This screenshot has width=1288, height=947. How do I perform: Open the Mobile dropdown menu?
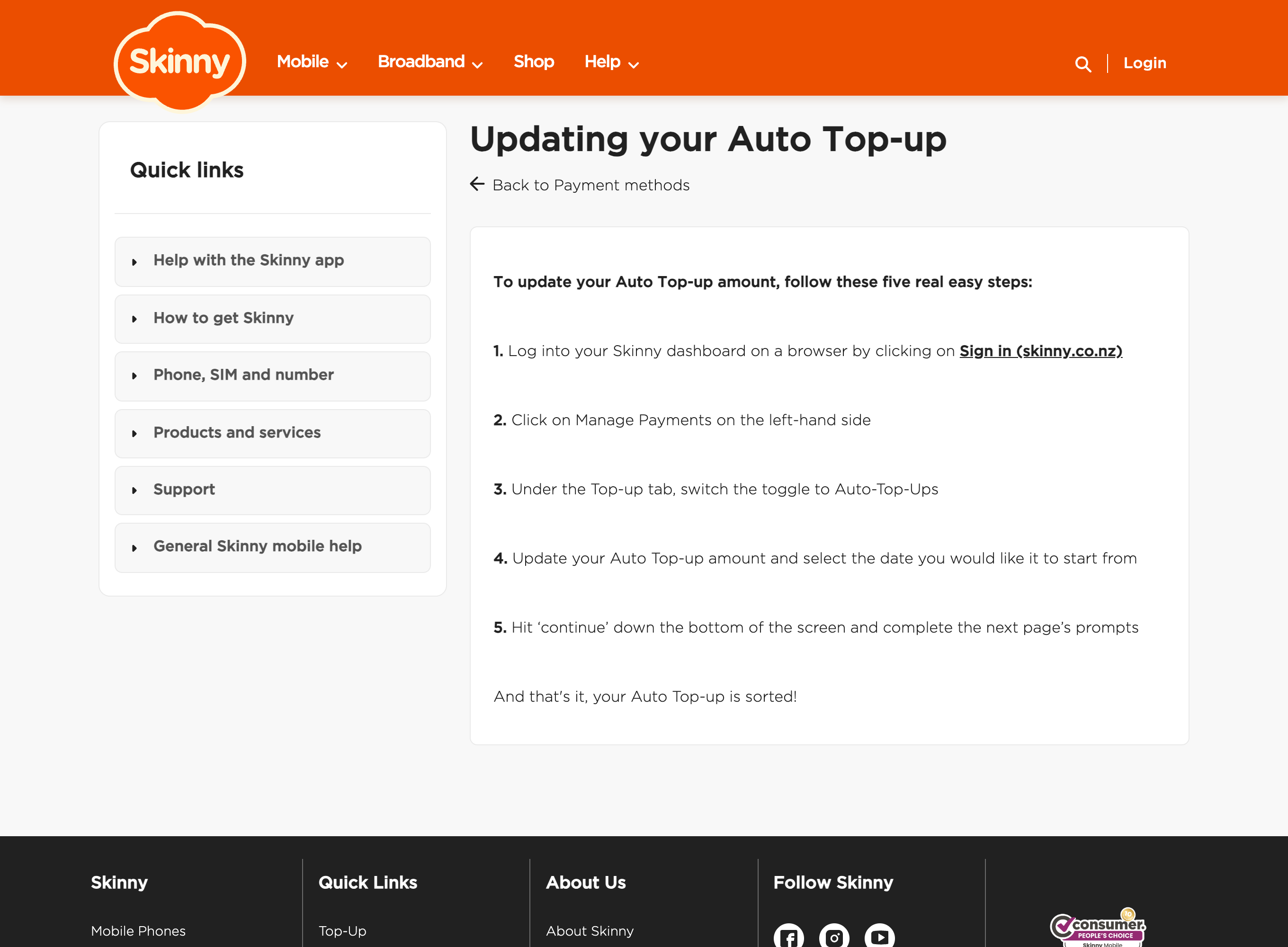click(x=312, y=62)
